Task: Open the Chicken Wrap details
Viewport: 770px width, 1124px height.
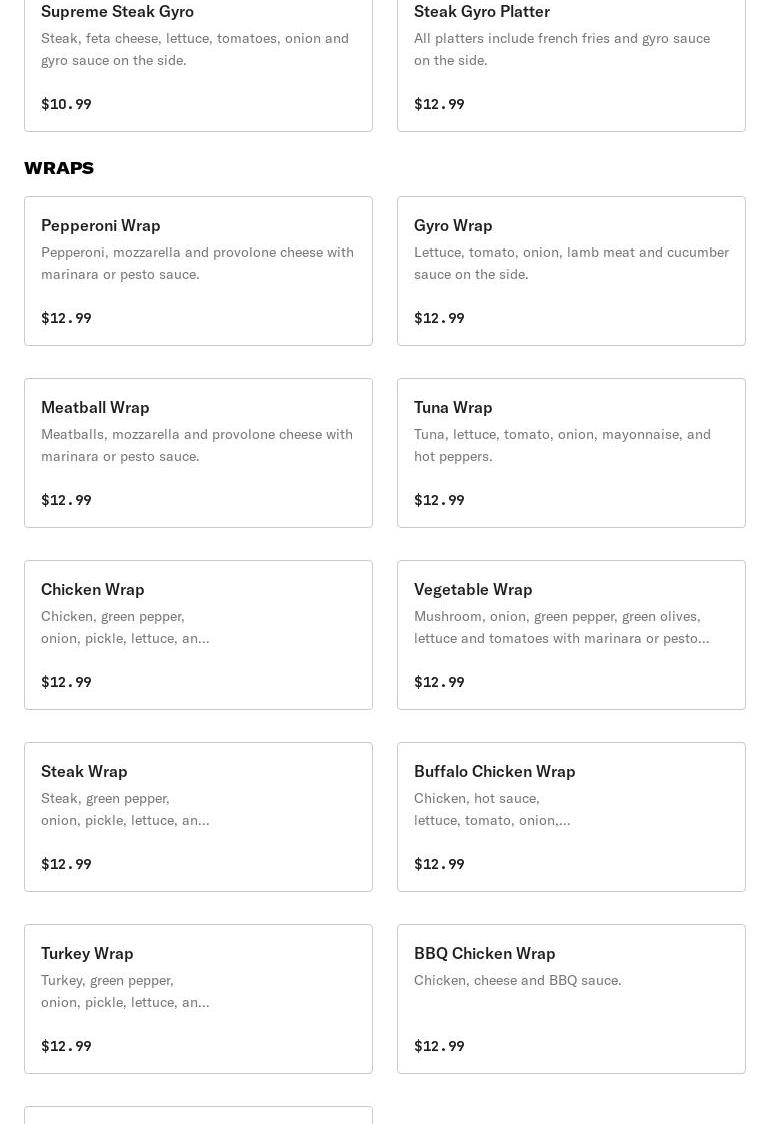Action: [198, 635]
